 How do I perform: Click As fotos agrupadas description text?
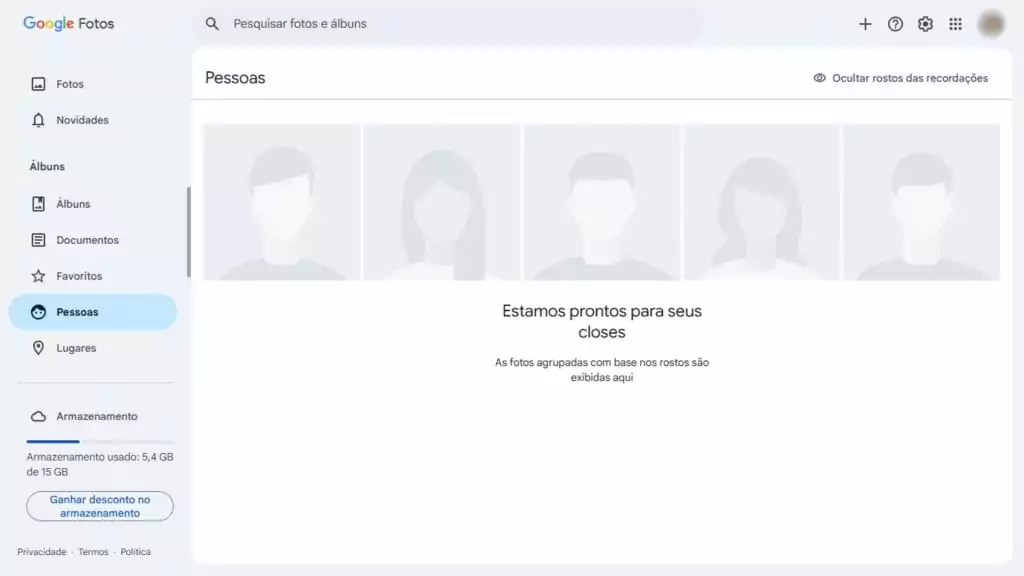(601, 370)
